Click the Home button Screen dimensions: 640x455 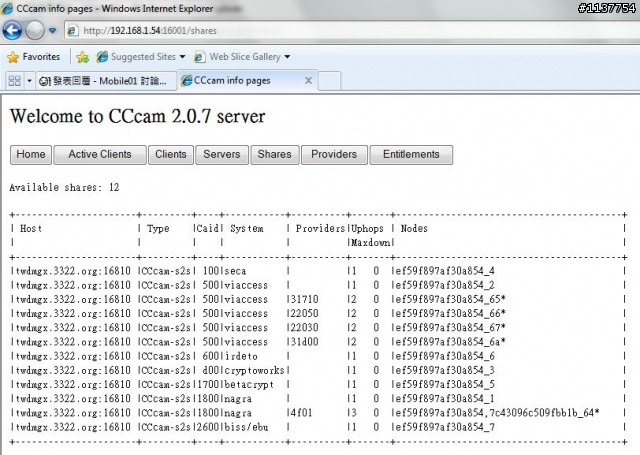coord(31,155)
